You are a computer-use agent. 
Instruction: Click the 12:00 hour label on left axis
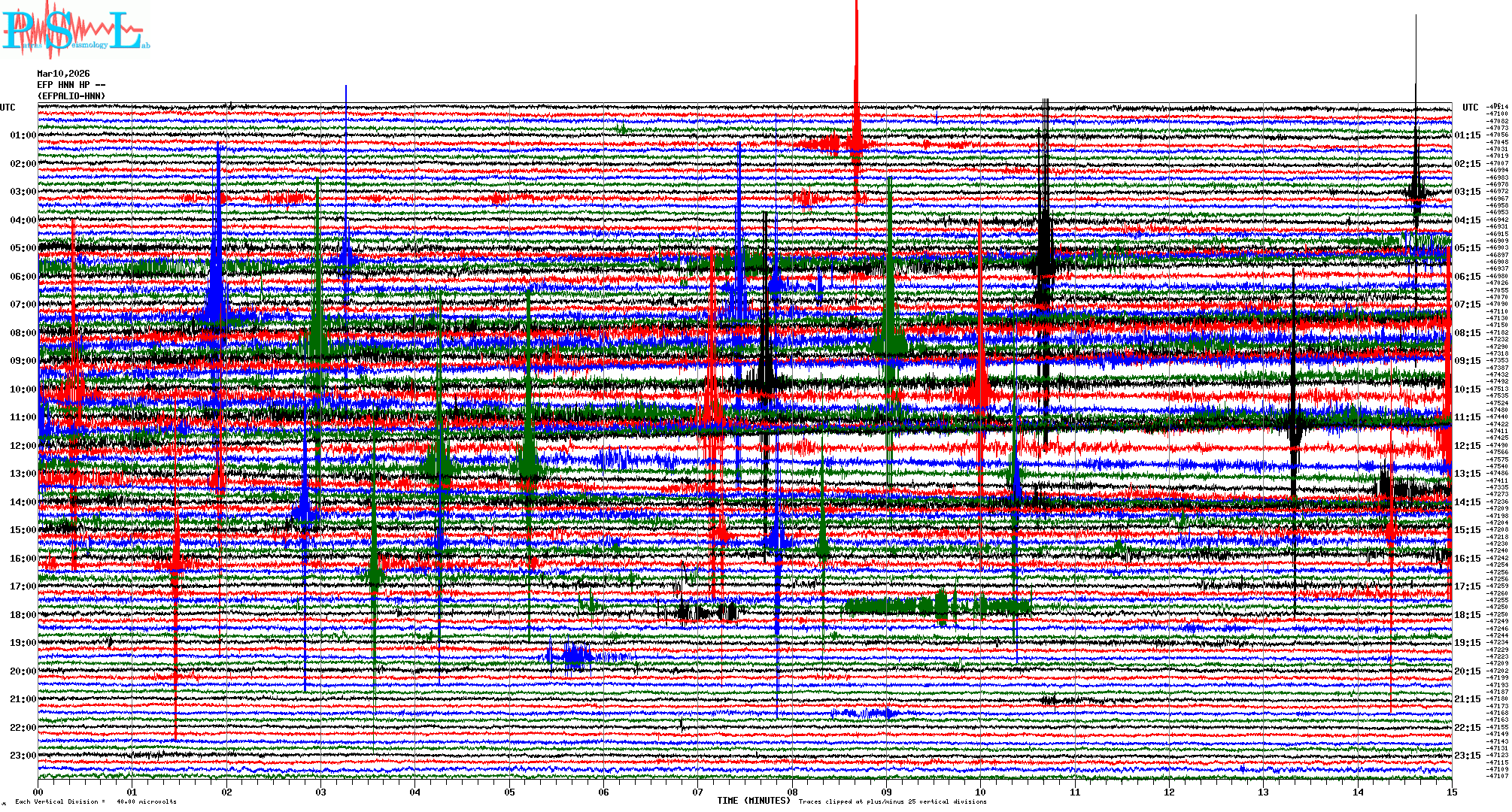coord(23,446)
